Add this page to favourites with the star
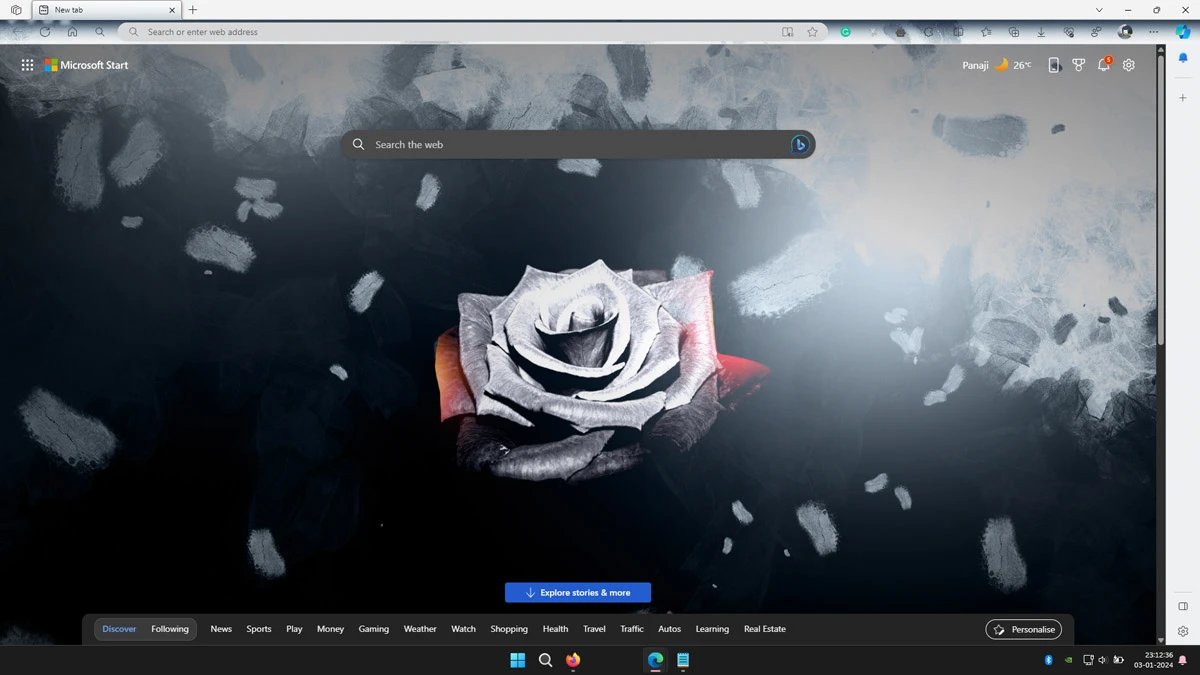 (813, 32)
